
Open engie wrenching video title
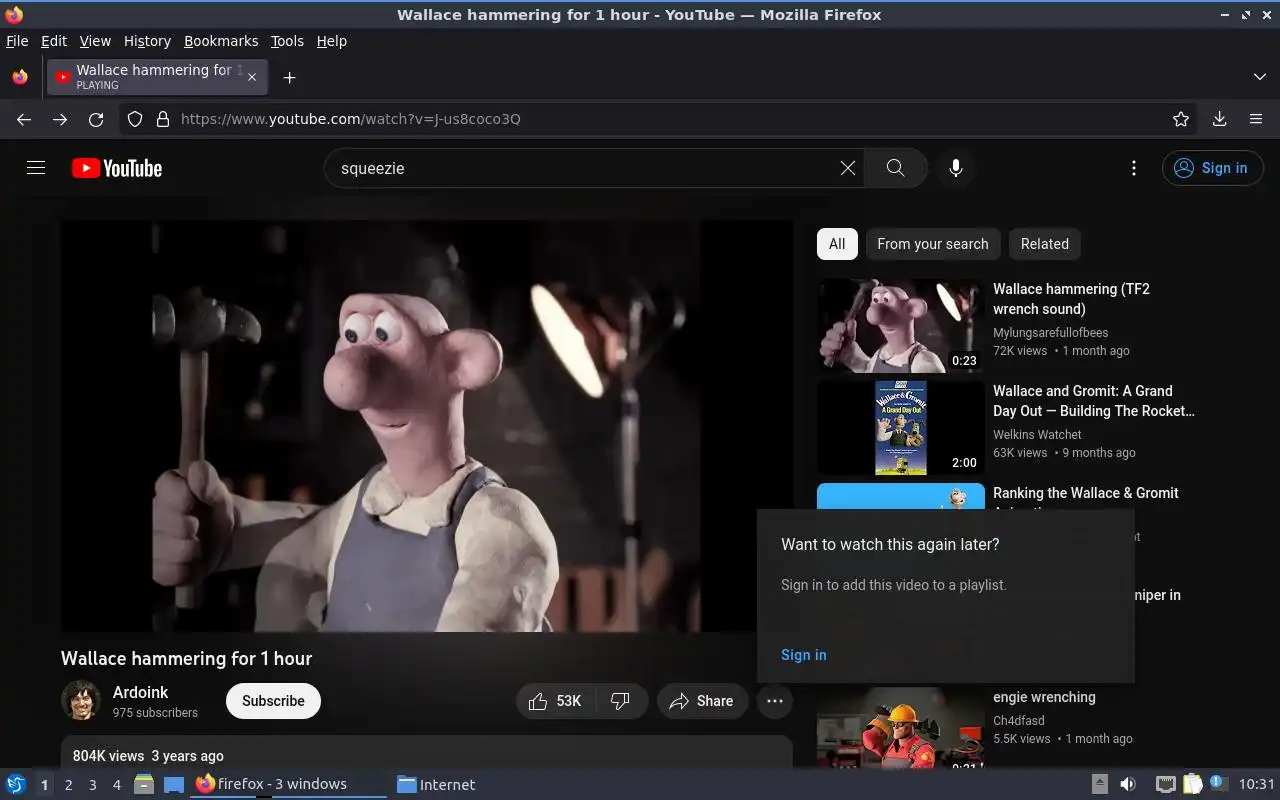point(1044,697)
